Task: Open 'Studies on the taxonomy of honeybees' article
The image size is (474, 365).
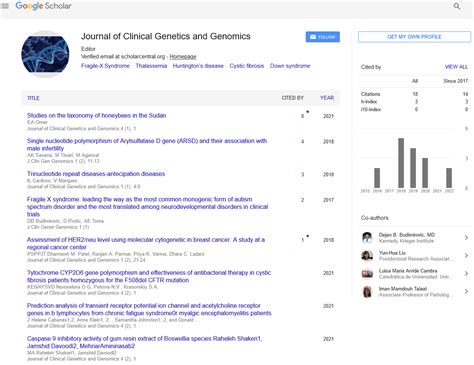Action: point(96,115)
